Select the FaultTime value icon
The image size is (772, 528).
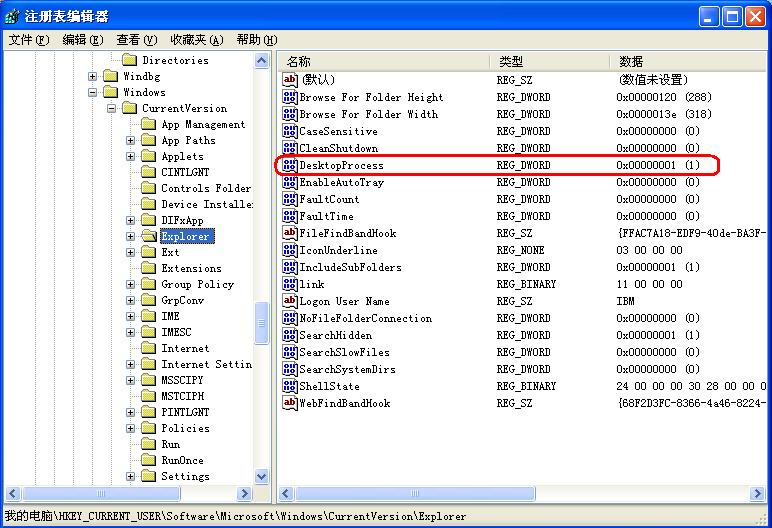point(290,216)
